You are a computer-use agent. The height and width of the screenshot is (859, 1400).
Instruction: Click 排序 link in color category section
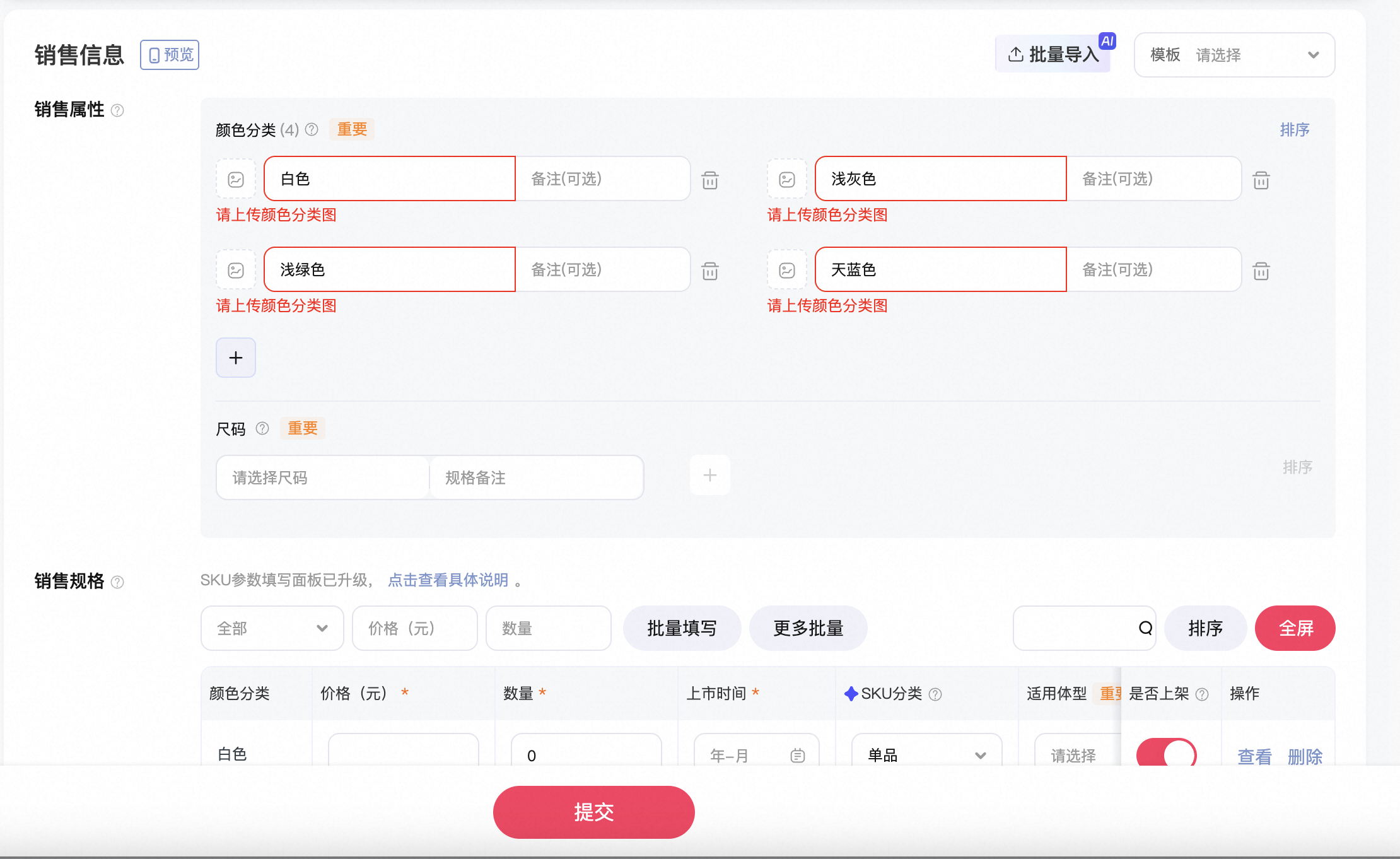pyautogui.click(x=1295, y=129)
